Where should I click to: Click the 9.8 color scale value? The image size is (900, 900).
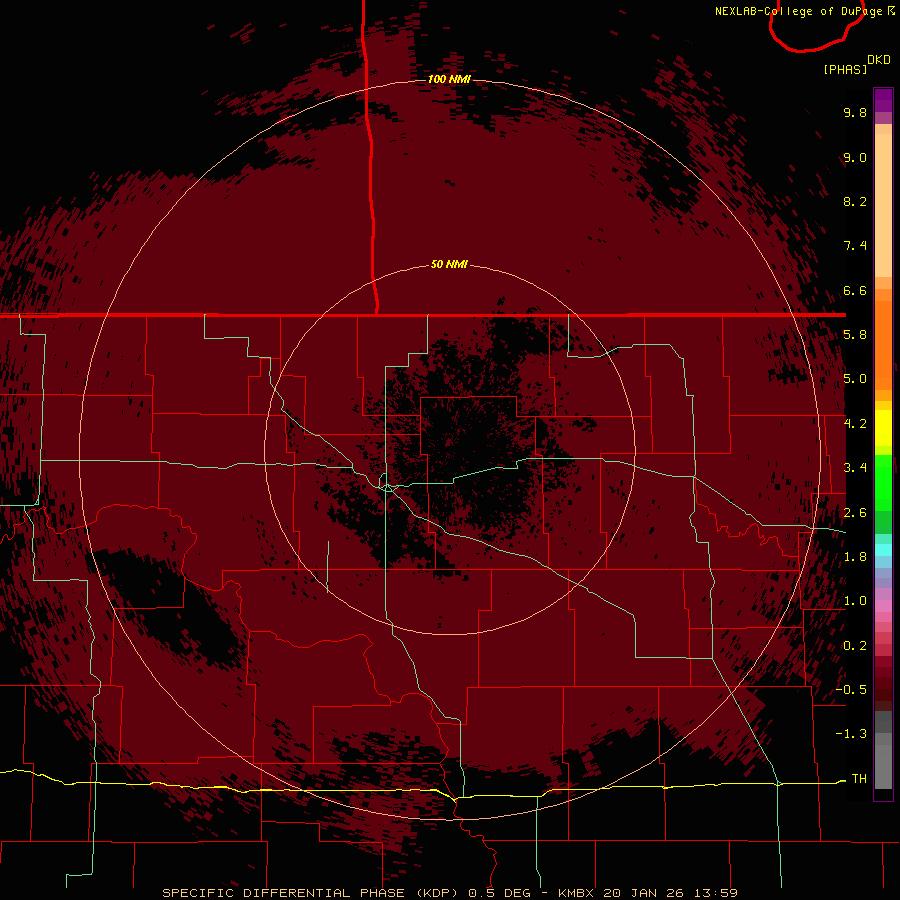855,112
